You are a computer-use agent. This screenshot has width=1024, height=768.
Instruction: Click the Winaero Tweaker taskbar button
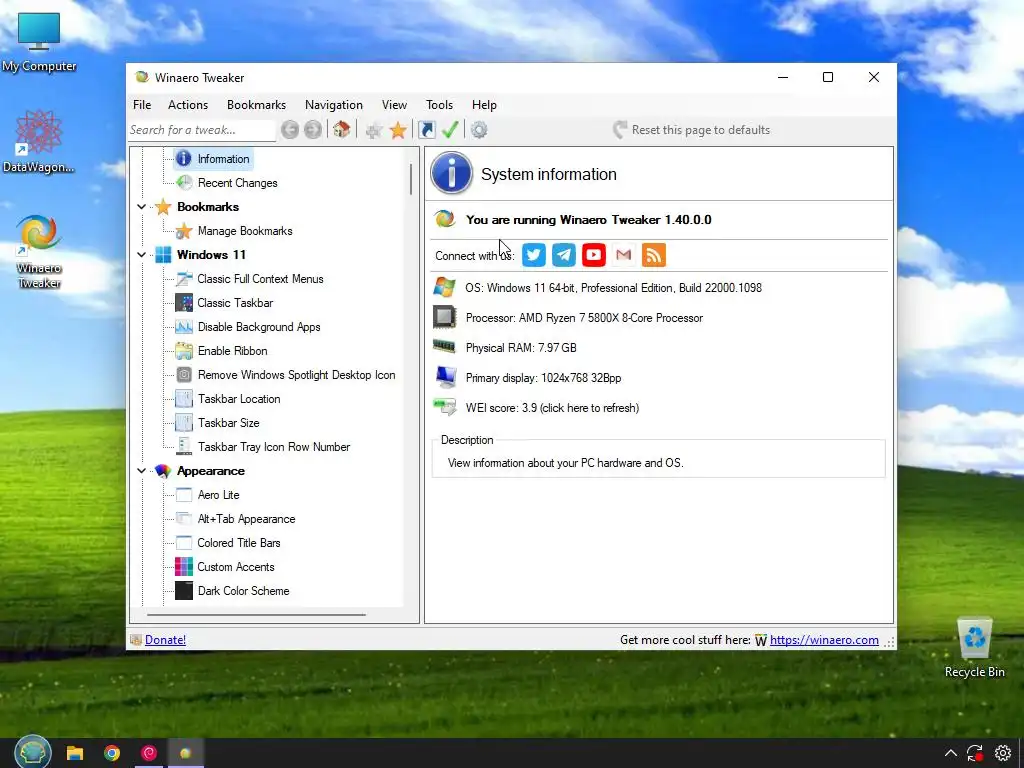185,753
